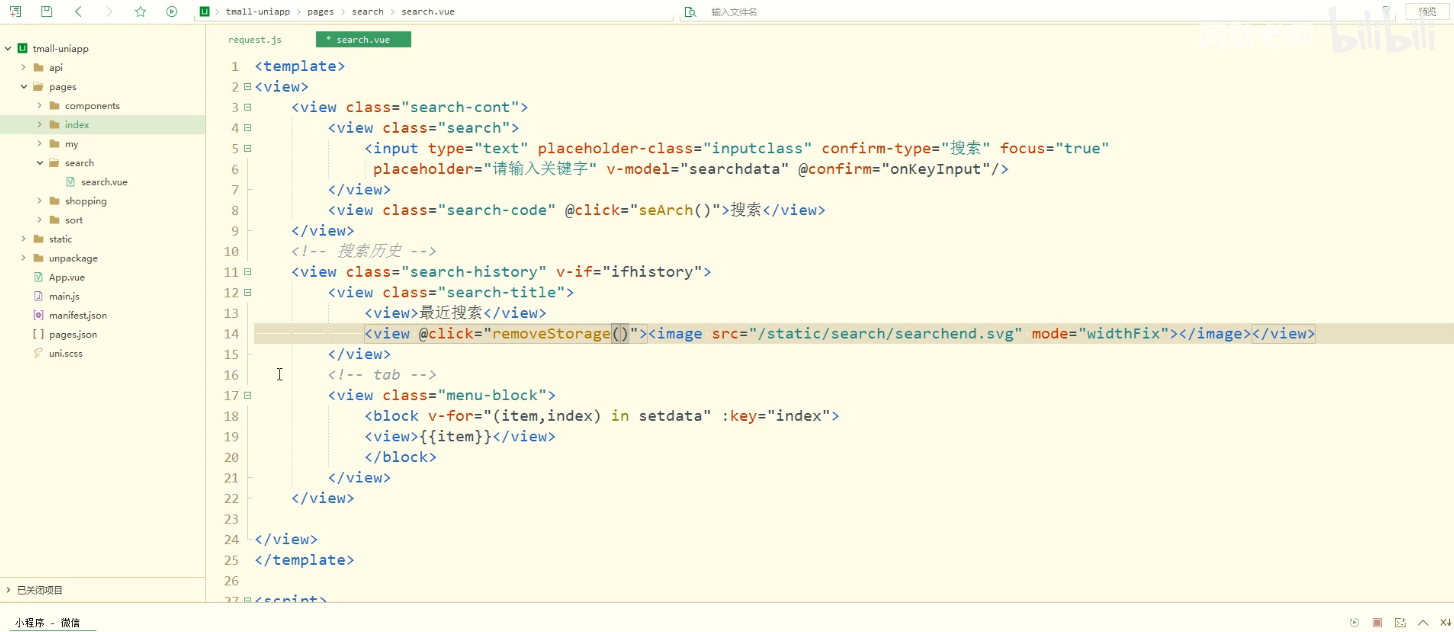Open search.vue in the project tree

click(104, 182)
